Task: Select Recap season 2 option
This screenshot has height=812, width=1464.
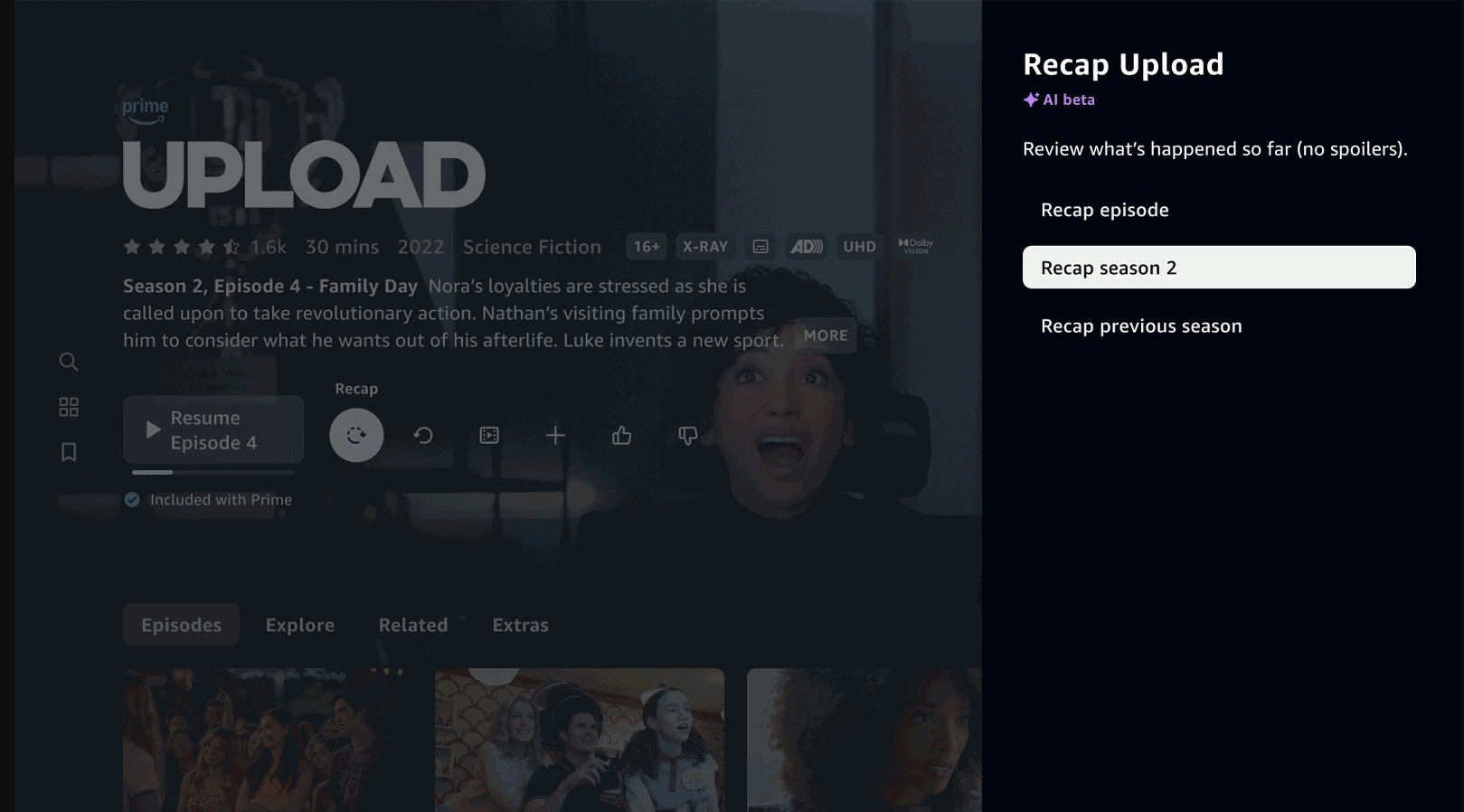Action: (1219, 268)
